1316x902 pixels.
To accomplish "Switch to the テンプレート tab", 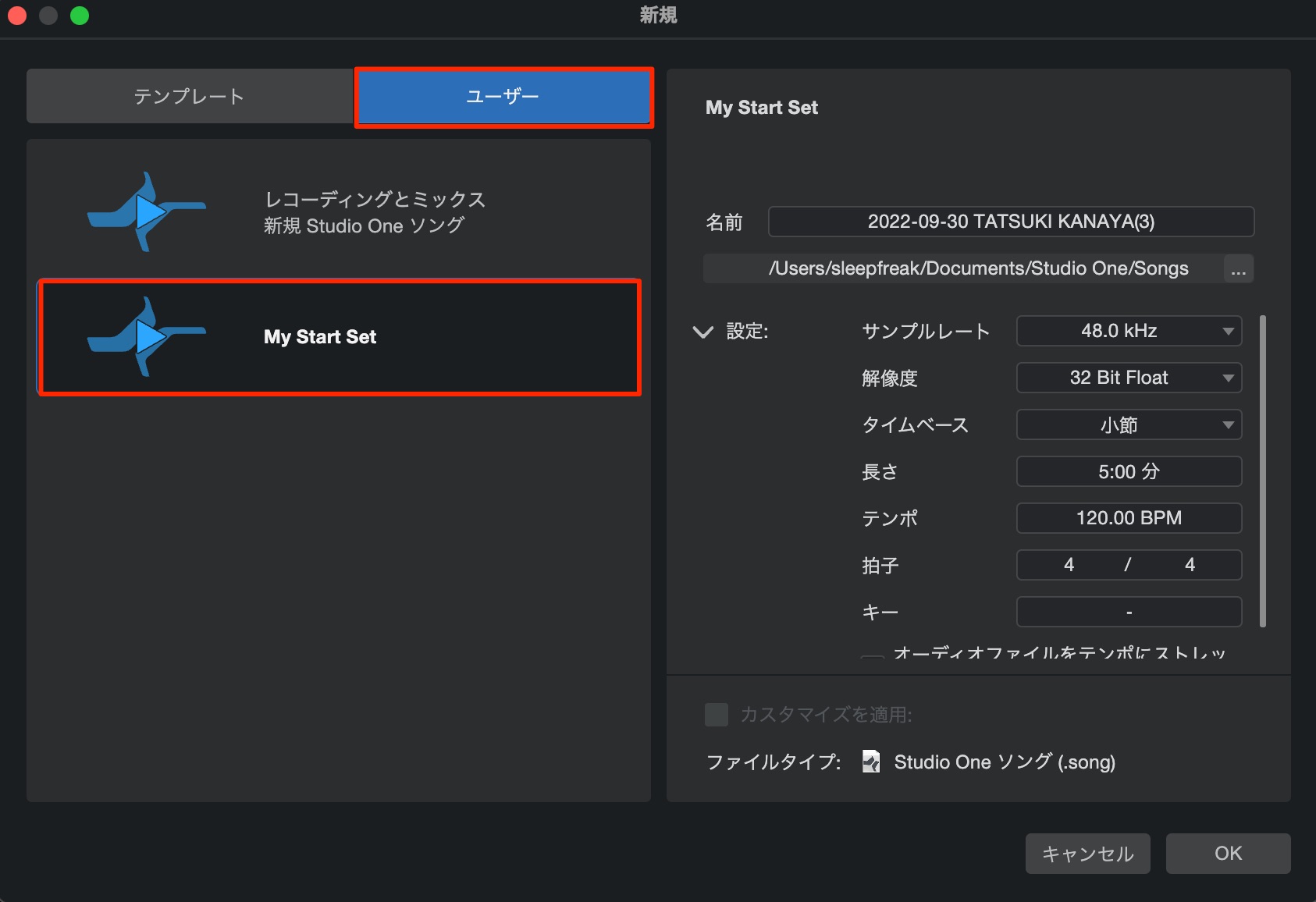I will point(190,96).
